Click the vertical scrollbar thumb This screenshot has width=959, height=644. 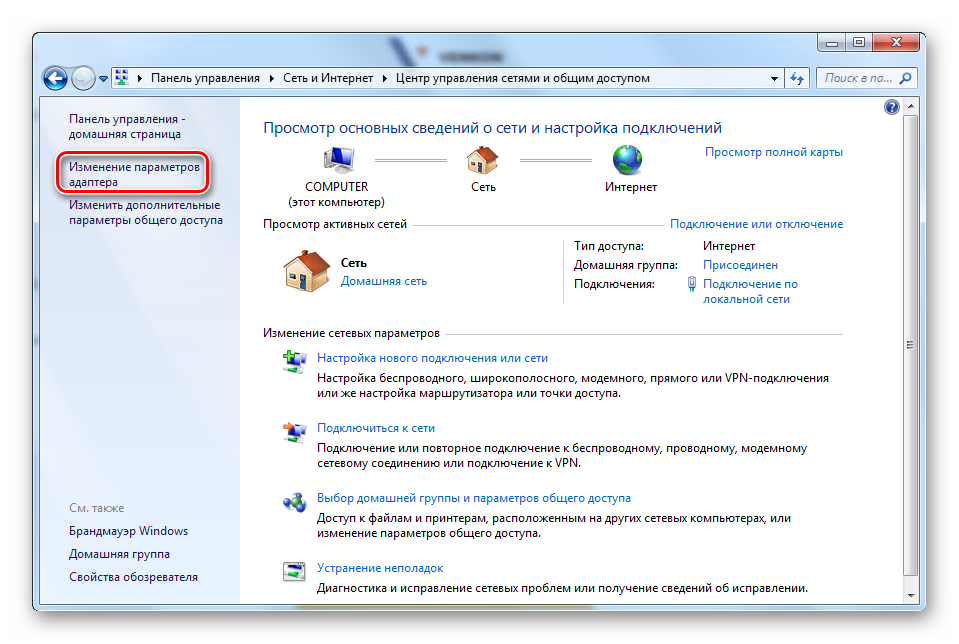pos(911,345)
